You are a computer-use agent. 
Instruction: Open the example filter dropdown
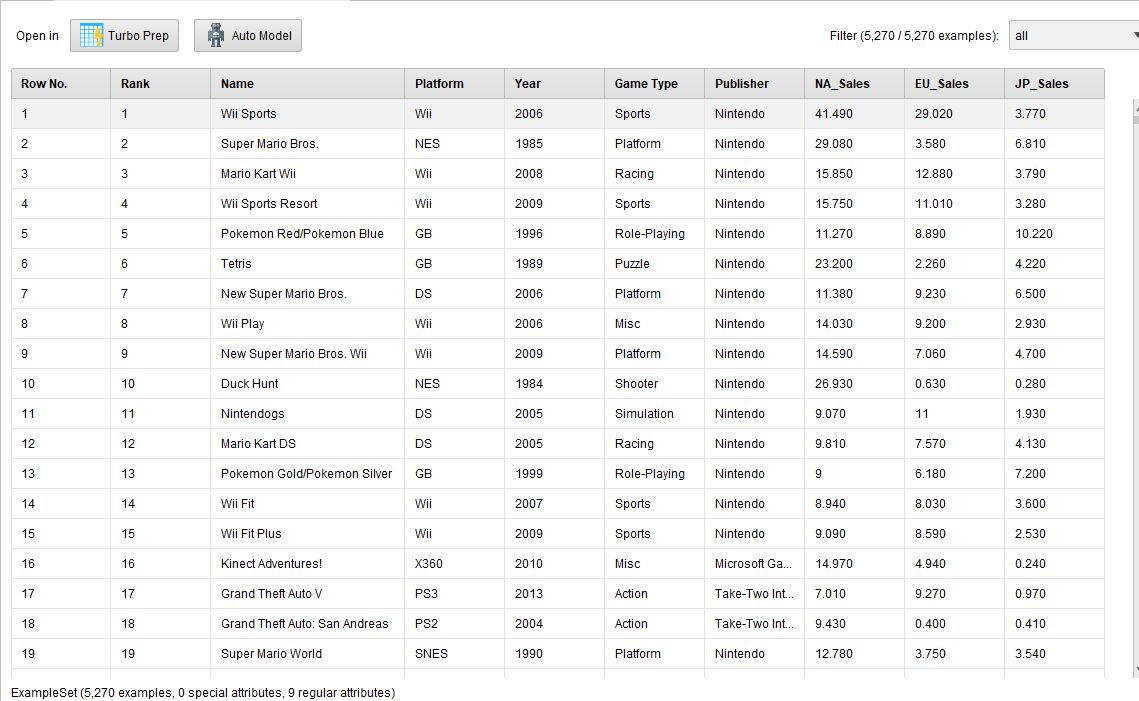coord(1075,36)
